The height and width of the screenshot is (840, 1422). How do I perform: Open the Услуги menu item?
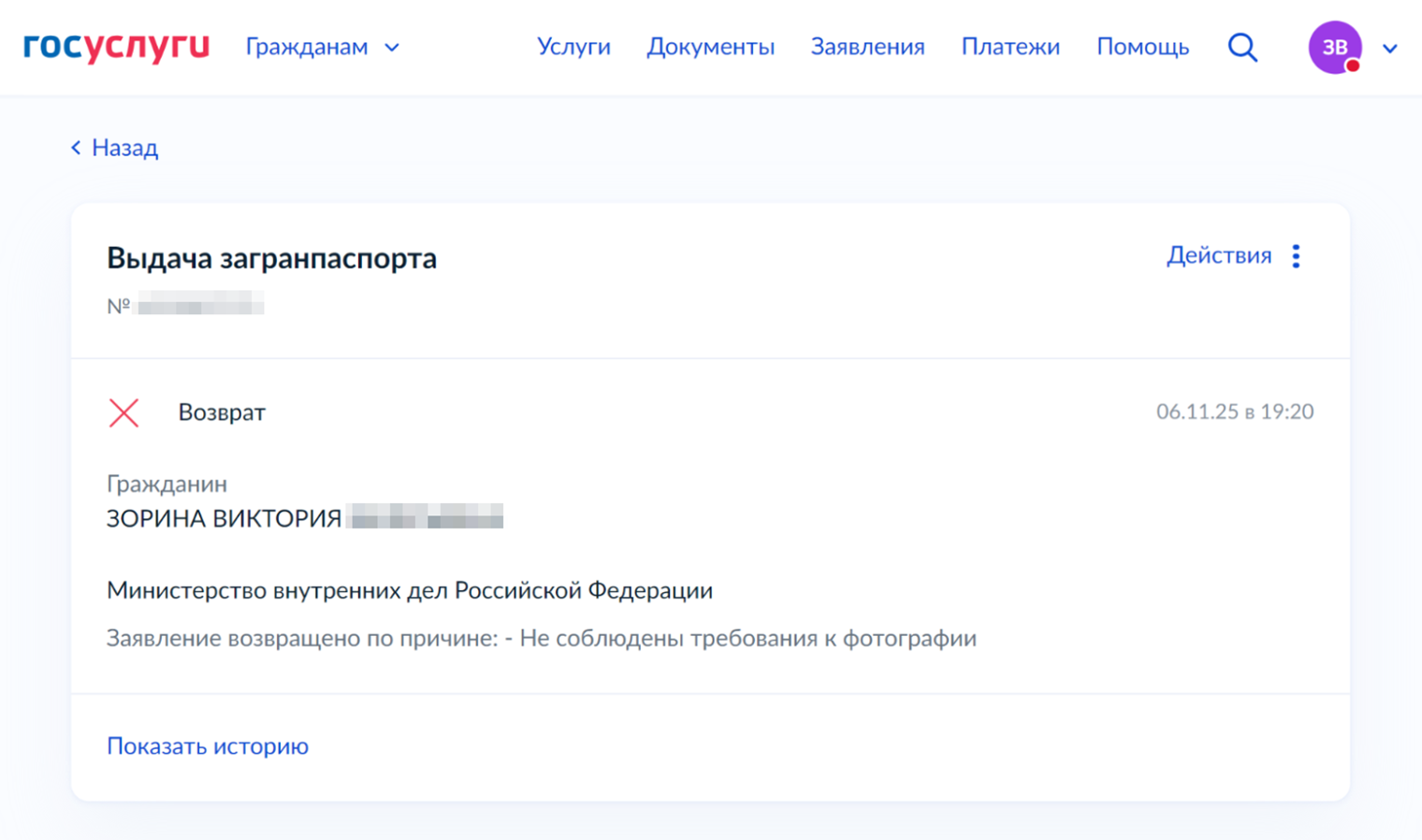573,47
